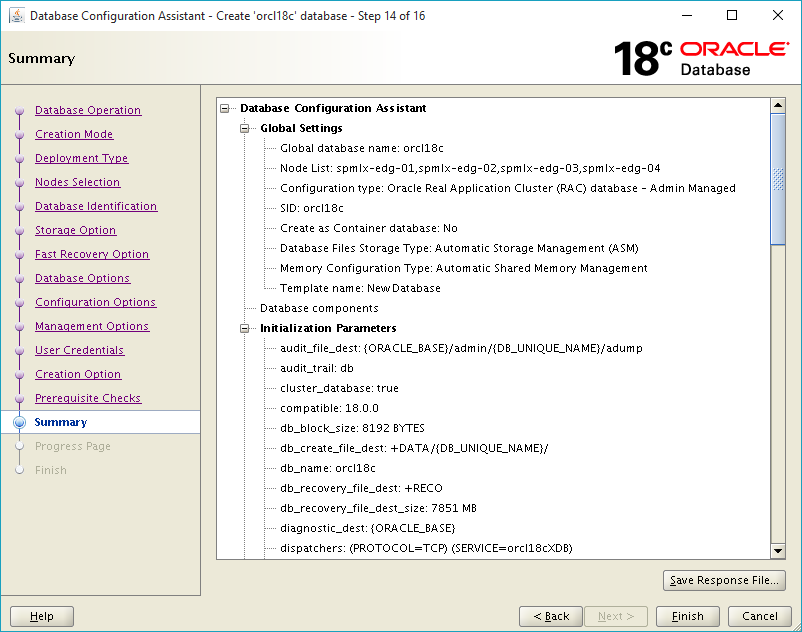The height and width of the screenshot is (632, 802).
Task: Return to Prerequisite Checks step
Action: pos(88,399)
